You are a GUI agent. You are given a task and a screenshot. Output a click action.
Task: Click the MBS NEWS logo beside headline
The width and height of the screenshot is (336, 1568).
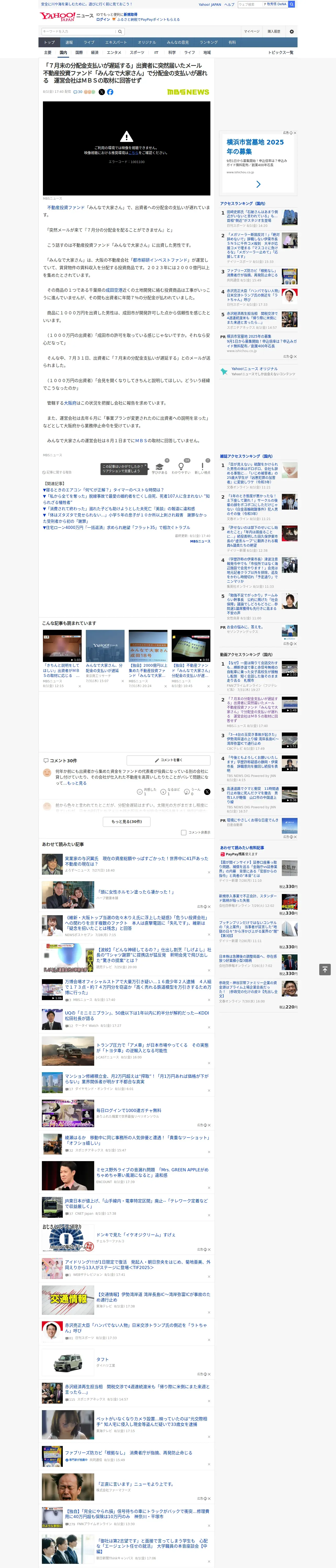(188, 92)
